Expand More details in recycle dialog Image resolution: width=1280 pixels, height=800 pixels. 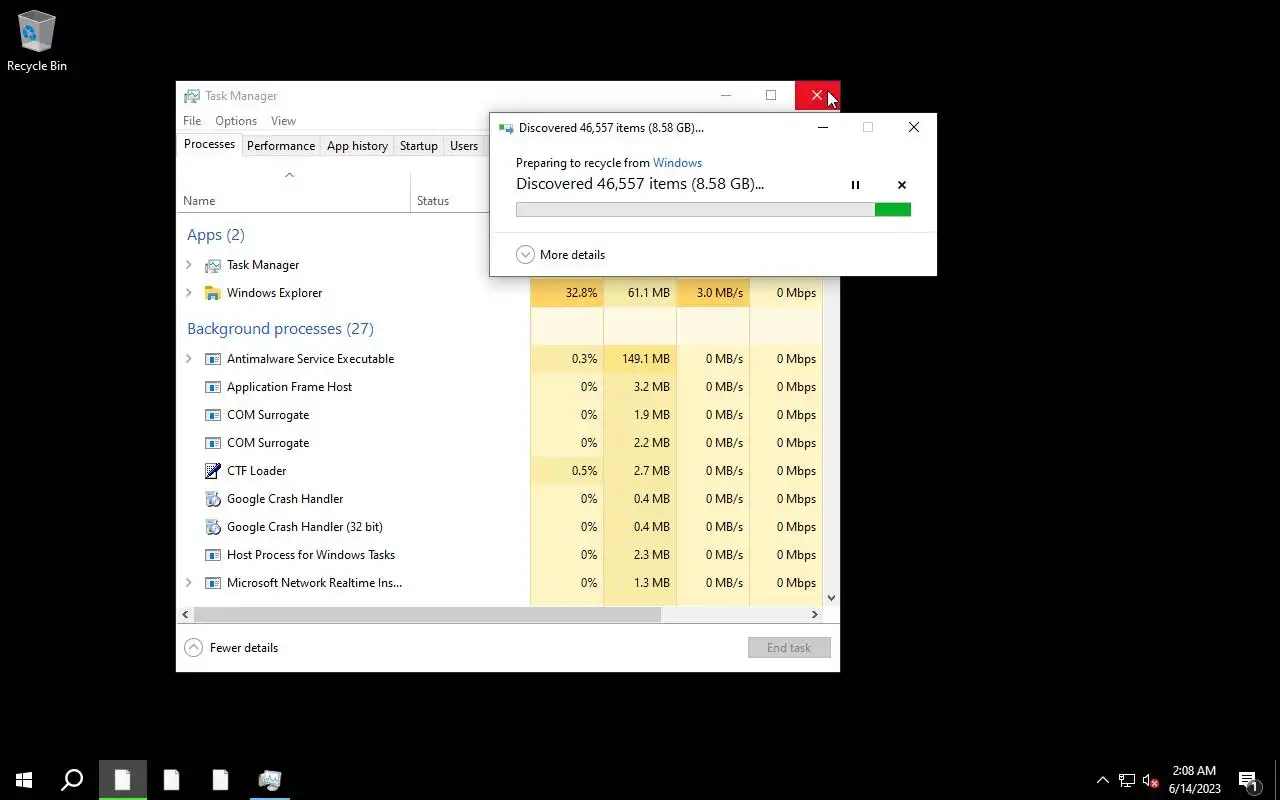[560, 255]
